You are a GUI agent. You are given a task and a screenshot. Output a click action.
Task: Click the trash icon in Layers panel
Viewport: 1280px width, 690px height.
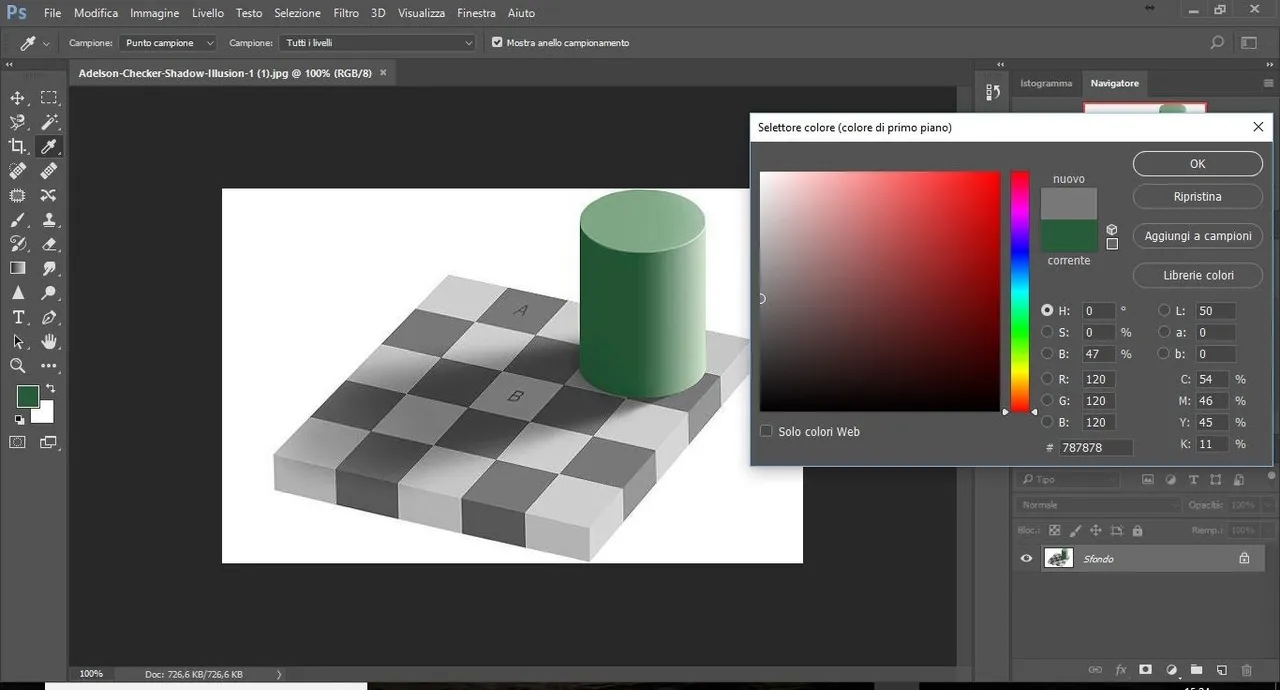tap(1246, 670)
